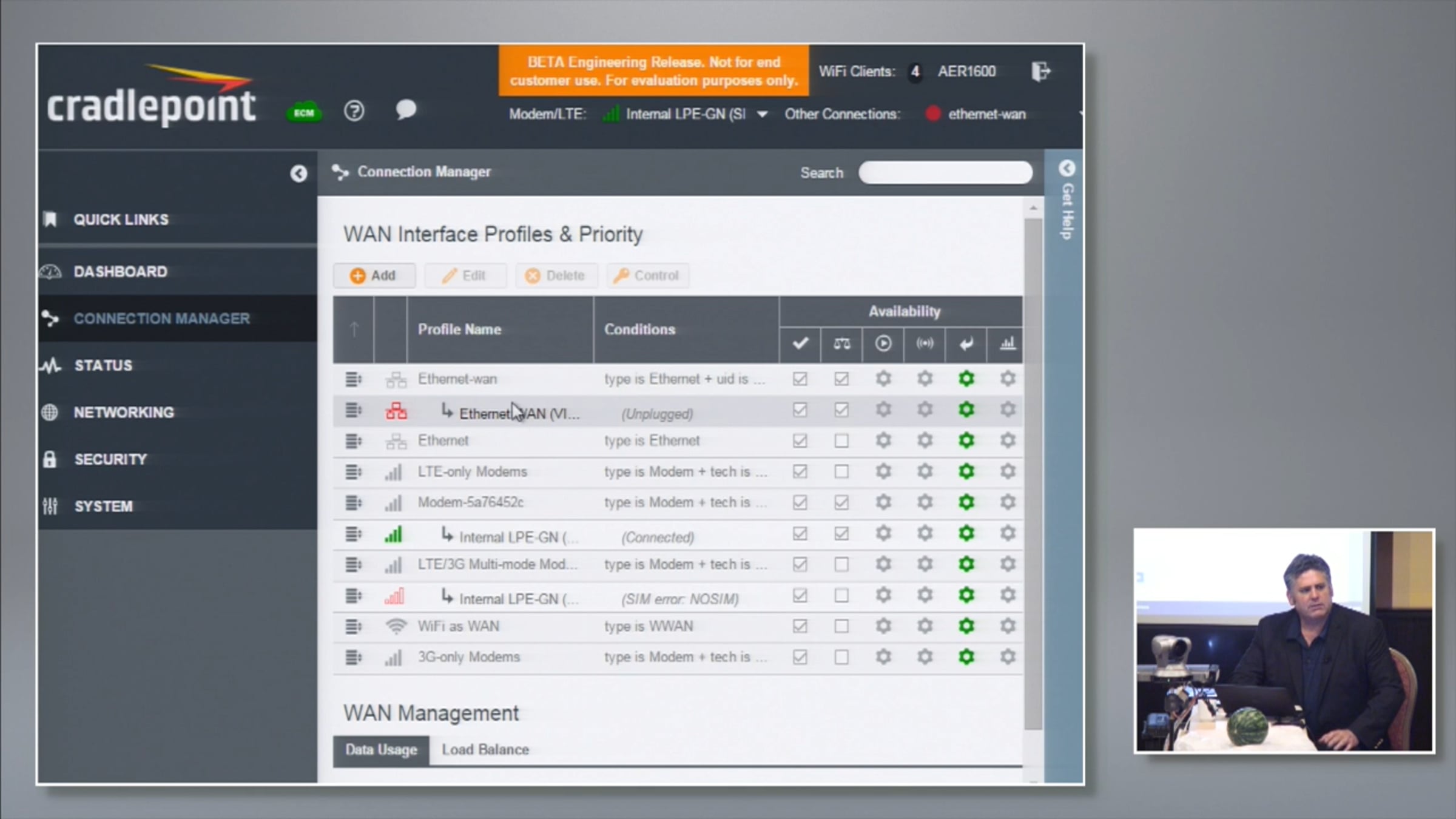This screenshot has height=819, width=1456.
Task: Click the (SIM error: NOSIM) condition text
Action: (x=680, y=599)
